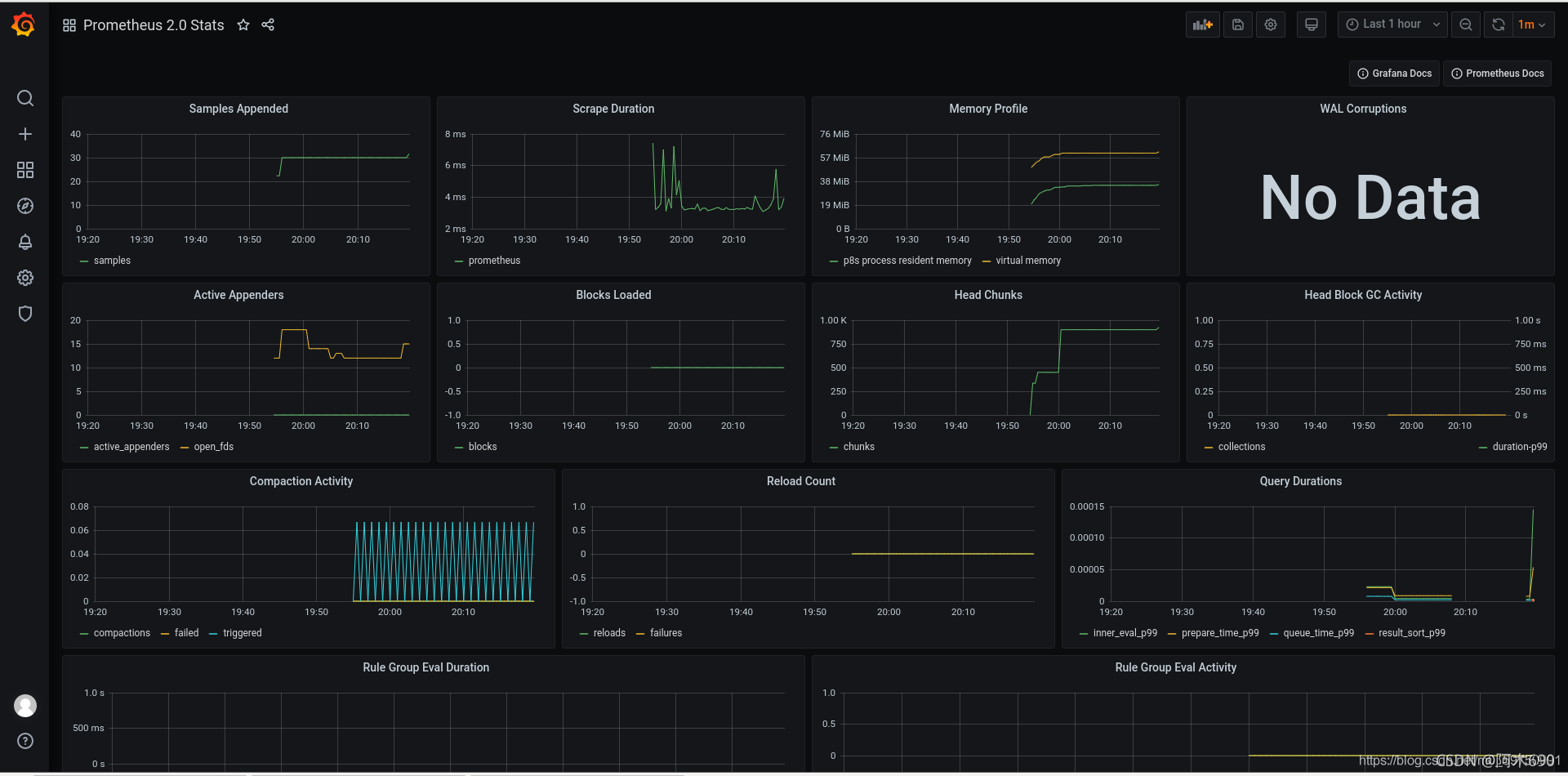Cycle view mode with monitor icon
This screenshot has width=1568, height=776.
click(1312, 25)
